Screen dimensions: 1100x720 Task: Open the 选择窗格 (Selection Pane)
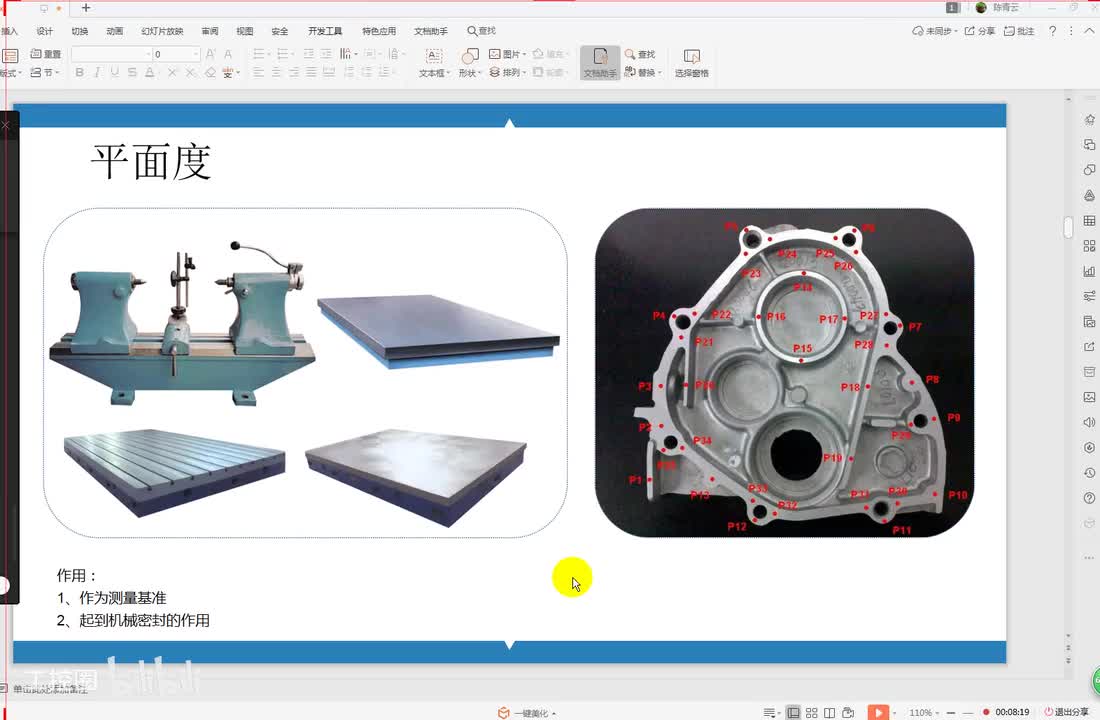(692, 62)
